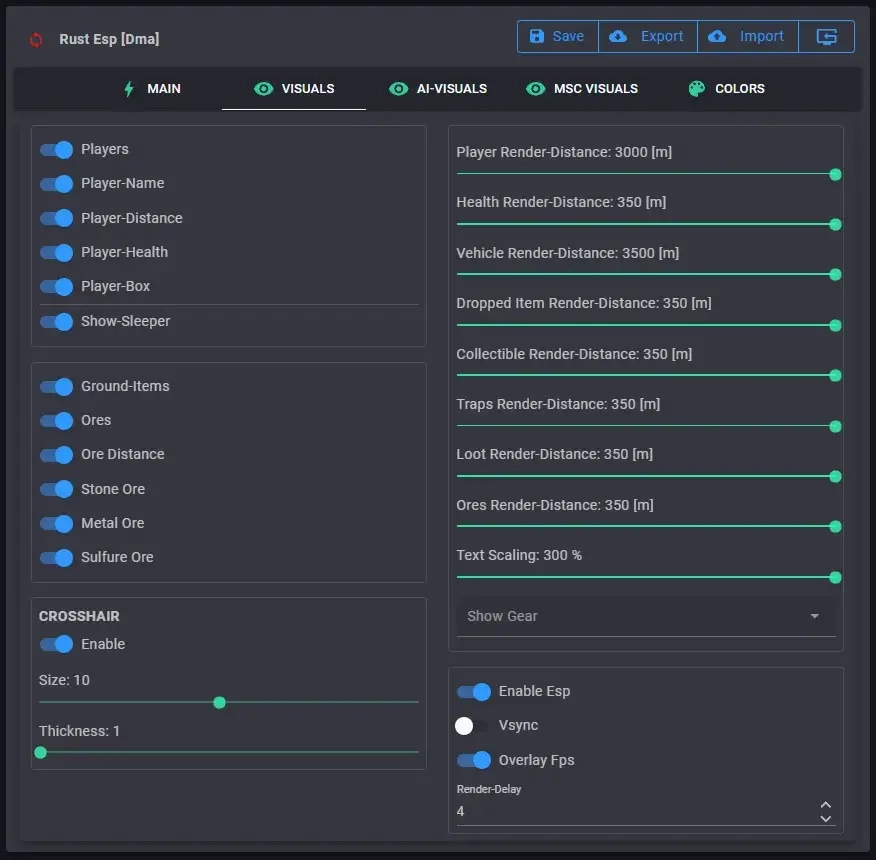Image resolution: width=876 pixels, height=860 pixels.
Task: Click the crosshair Size slider handle
Action: coord(220,703)
